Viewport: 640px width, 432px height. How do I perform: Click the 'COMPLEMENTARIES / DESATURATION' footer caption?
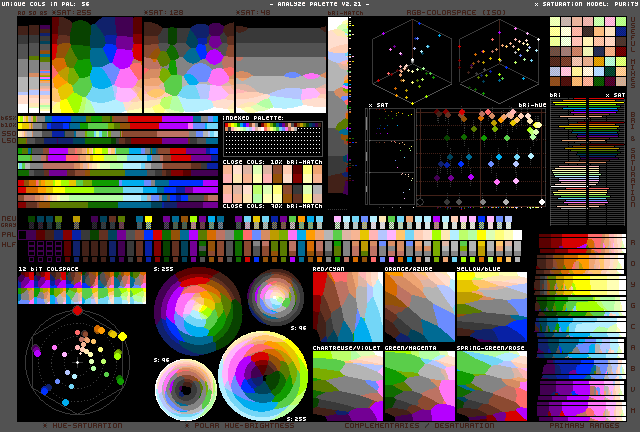[x=419, y=425]
